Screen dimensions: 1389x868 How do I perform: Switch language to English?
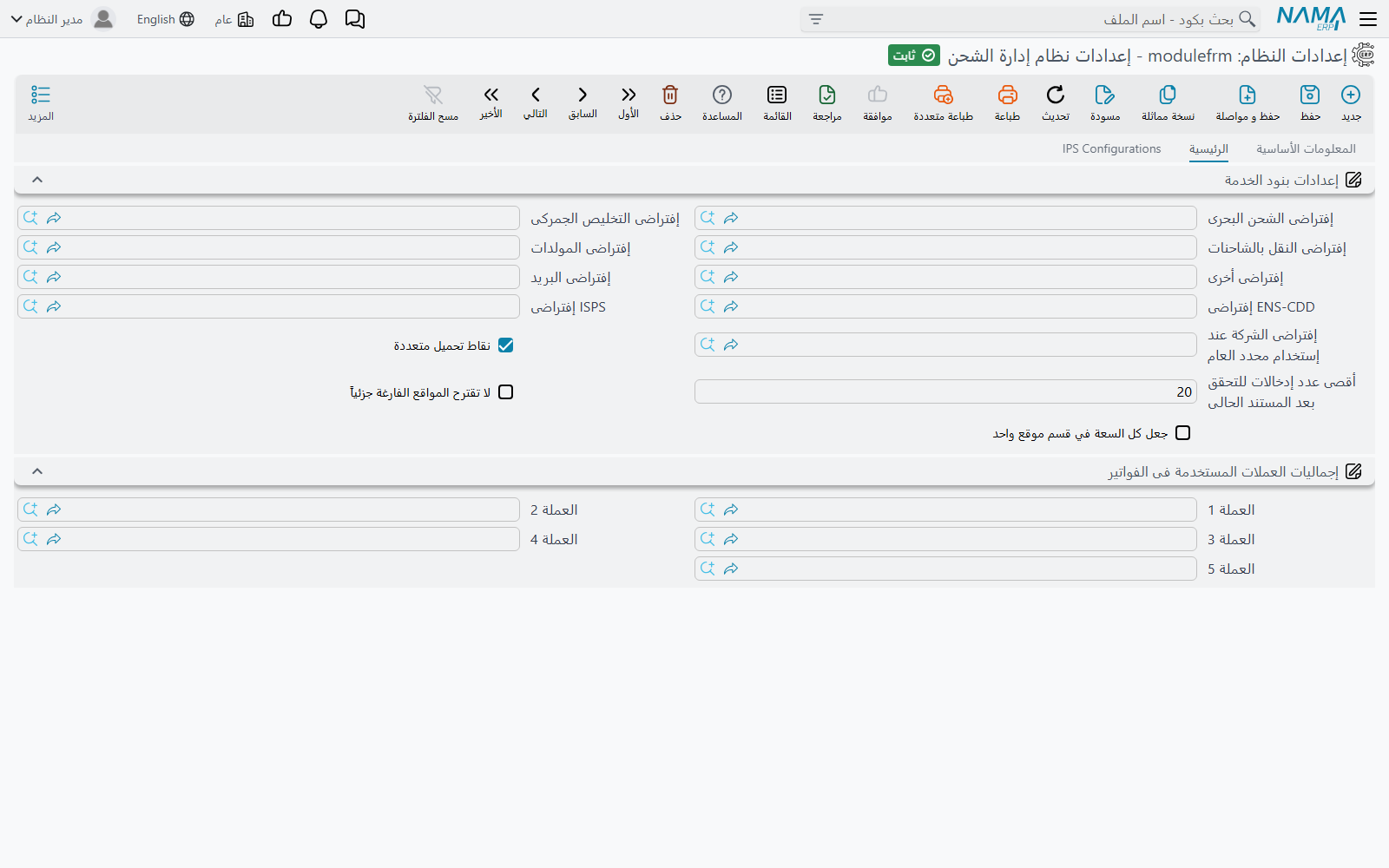[166, 19]
